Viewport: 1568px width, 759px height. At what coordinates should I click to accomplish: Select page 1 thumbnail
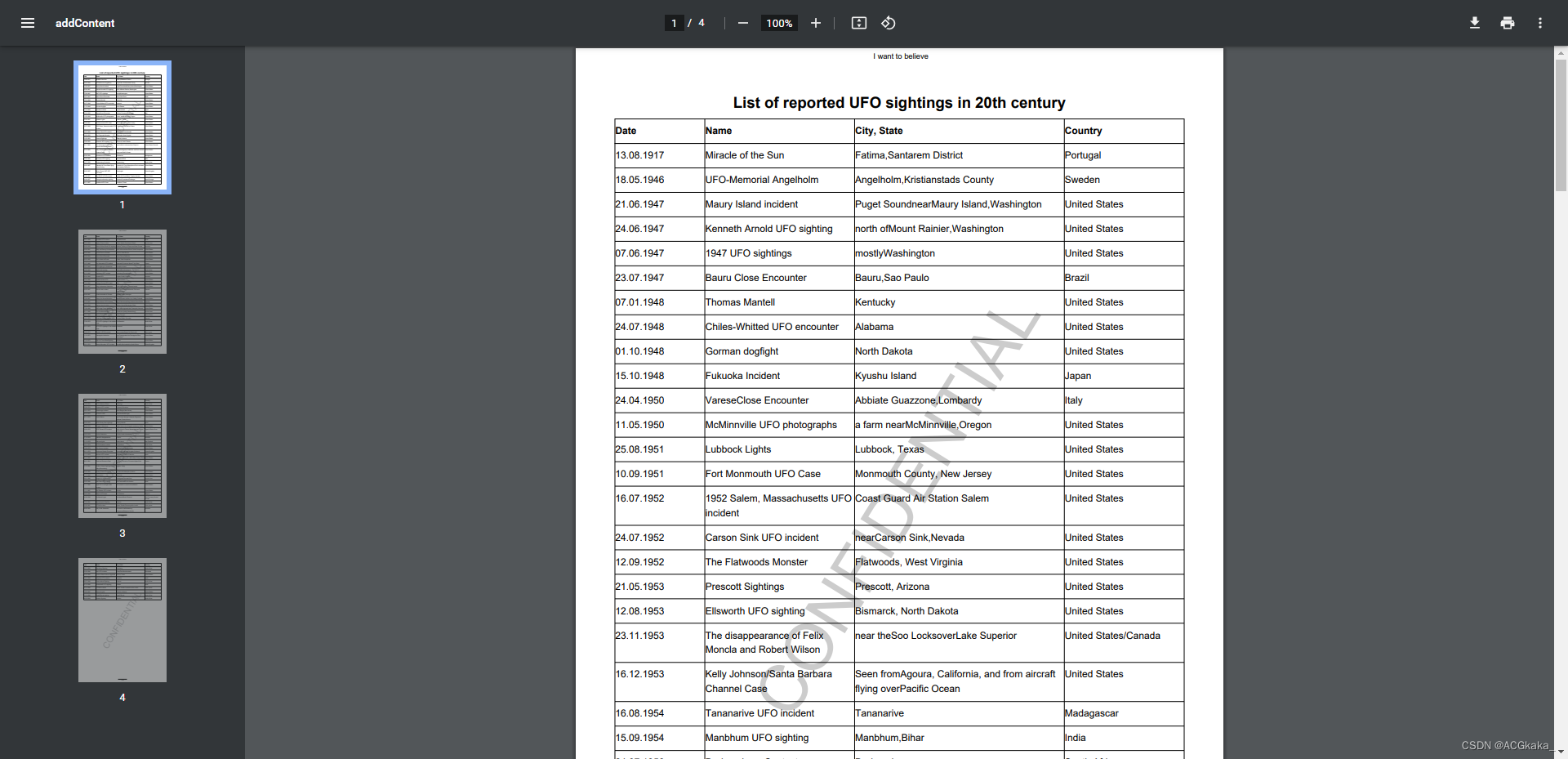click(x=122, y=127)
